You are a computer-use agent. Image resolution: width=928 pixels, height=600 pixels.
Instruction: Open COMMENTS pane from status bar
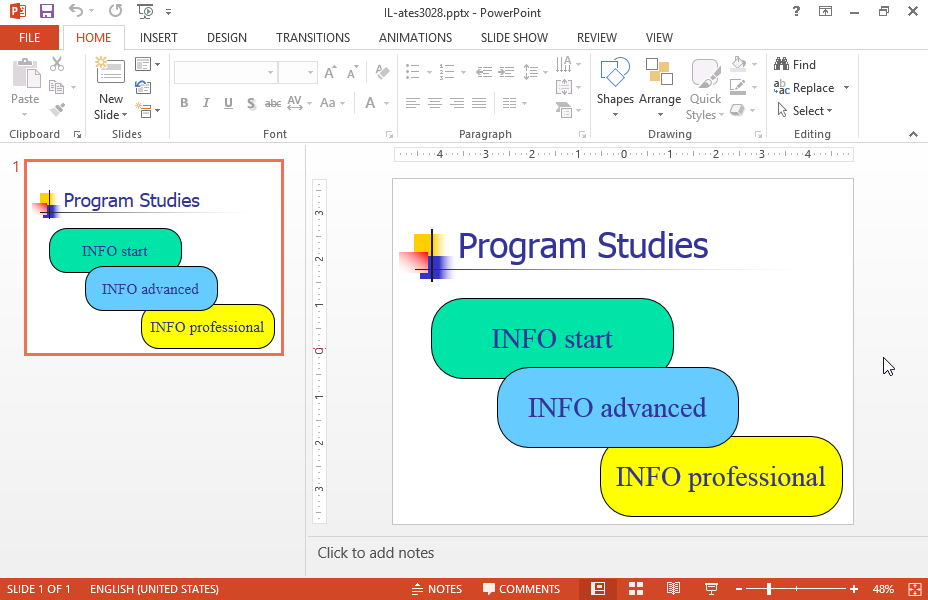coord(521,589)
